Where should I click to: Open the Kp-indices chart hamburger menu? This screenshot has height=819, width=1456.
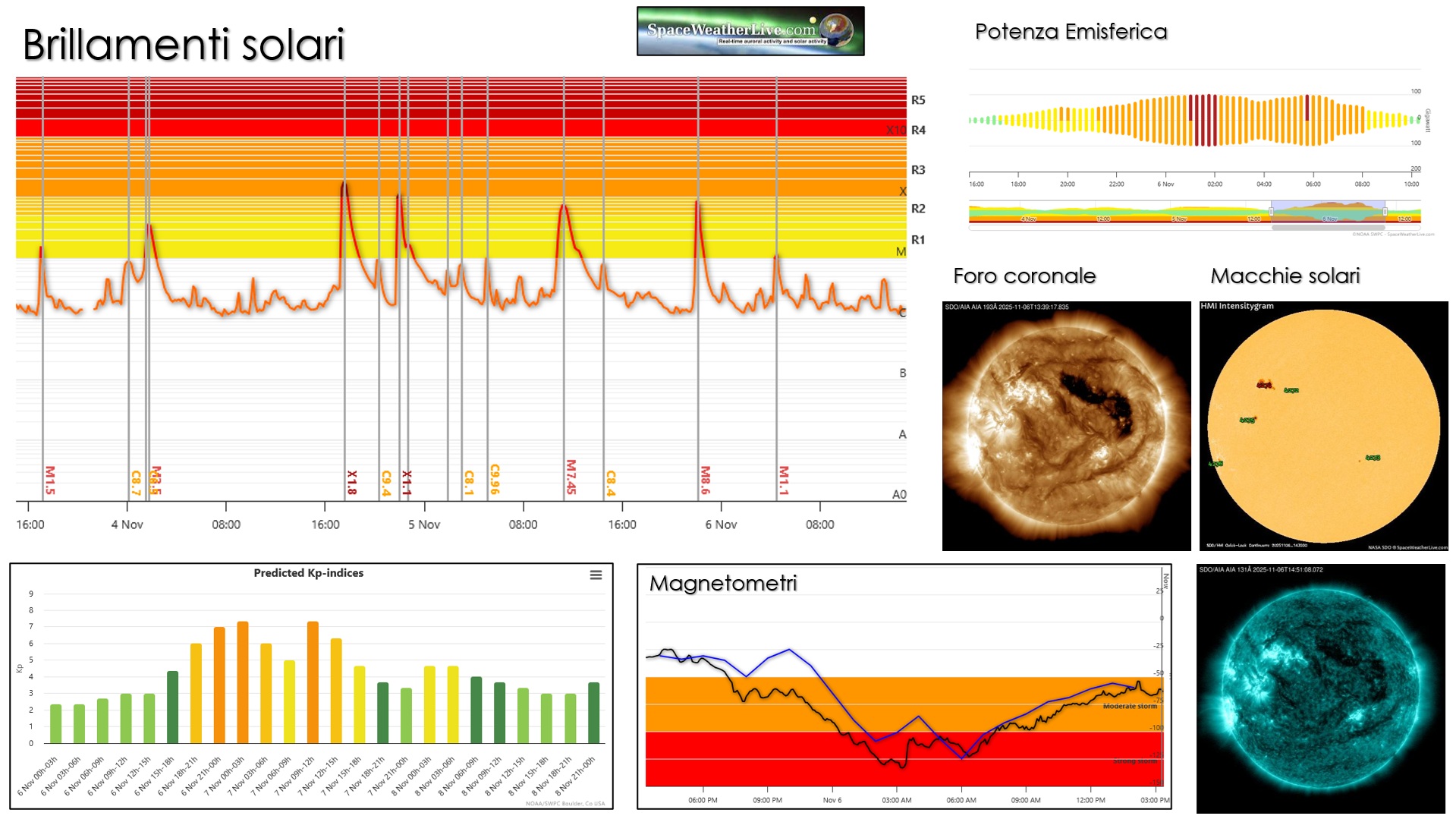pyautogui.click(x=596, y=575)
